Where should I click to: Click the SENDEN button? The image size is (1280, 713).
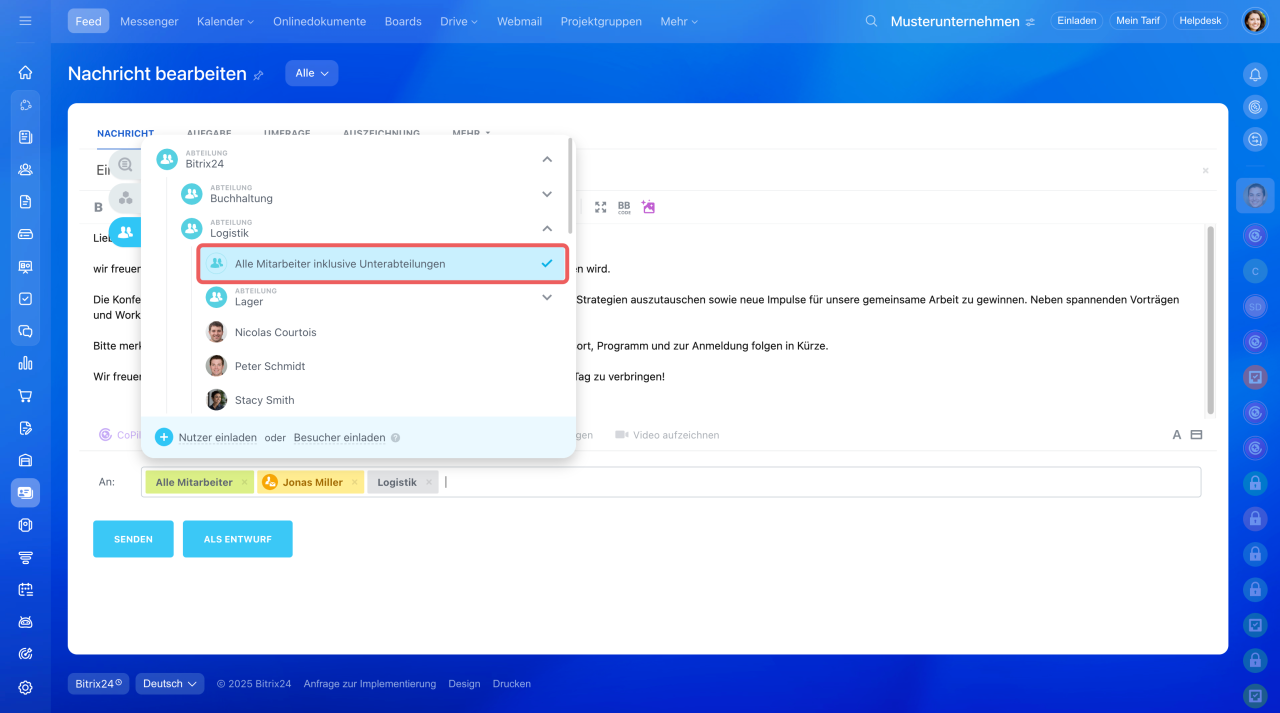click(133, 539)
